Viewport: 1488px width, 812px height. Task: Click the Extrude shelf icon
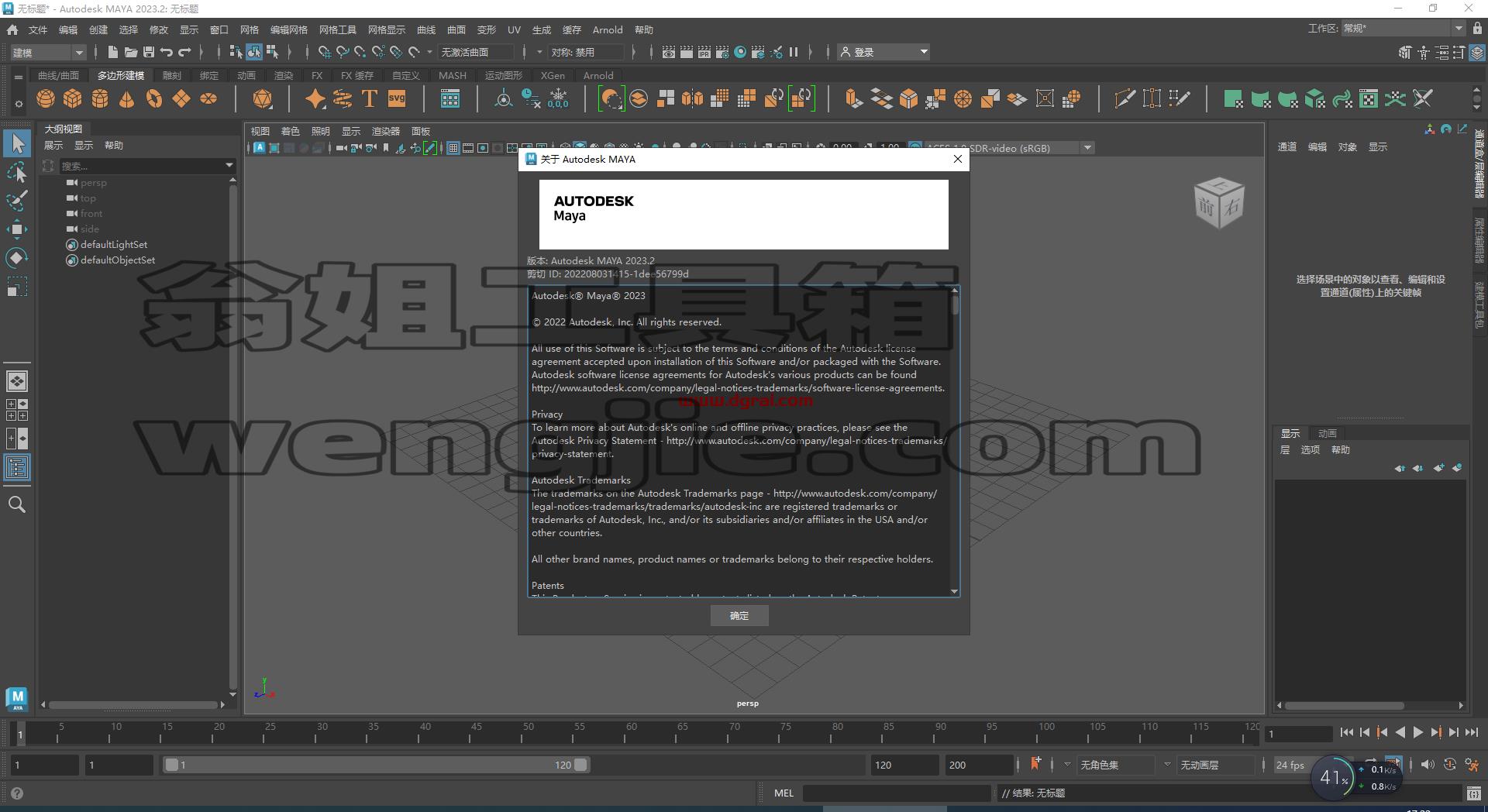pos(854,99)
